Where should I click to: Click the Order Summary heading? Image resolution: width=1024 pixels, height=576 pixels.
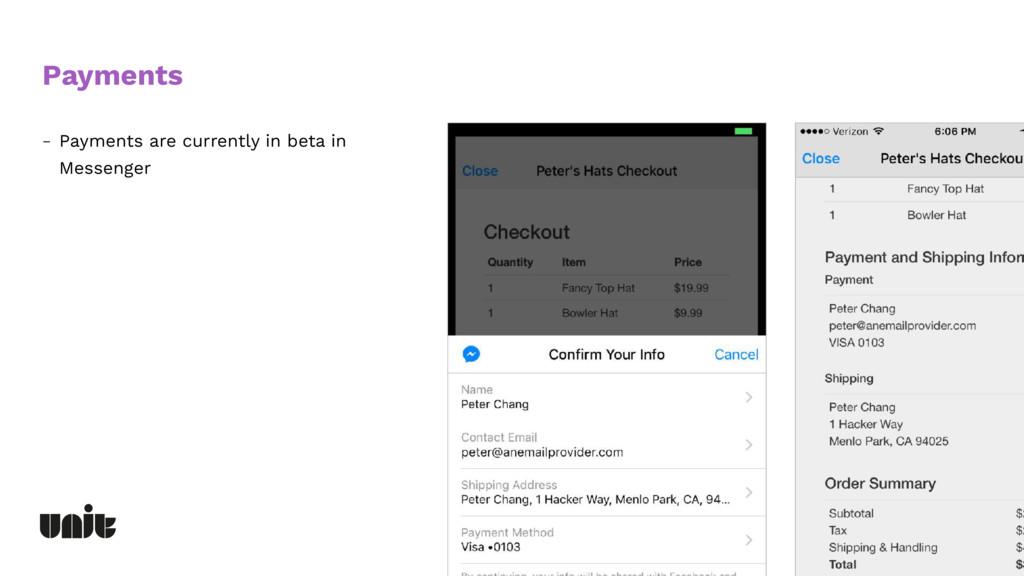880,483
